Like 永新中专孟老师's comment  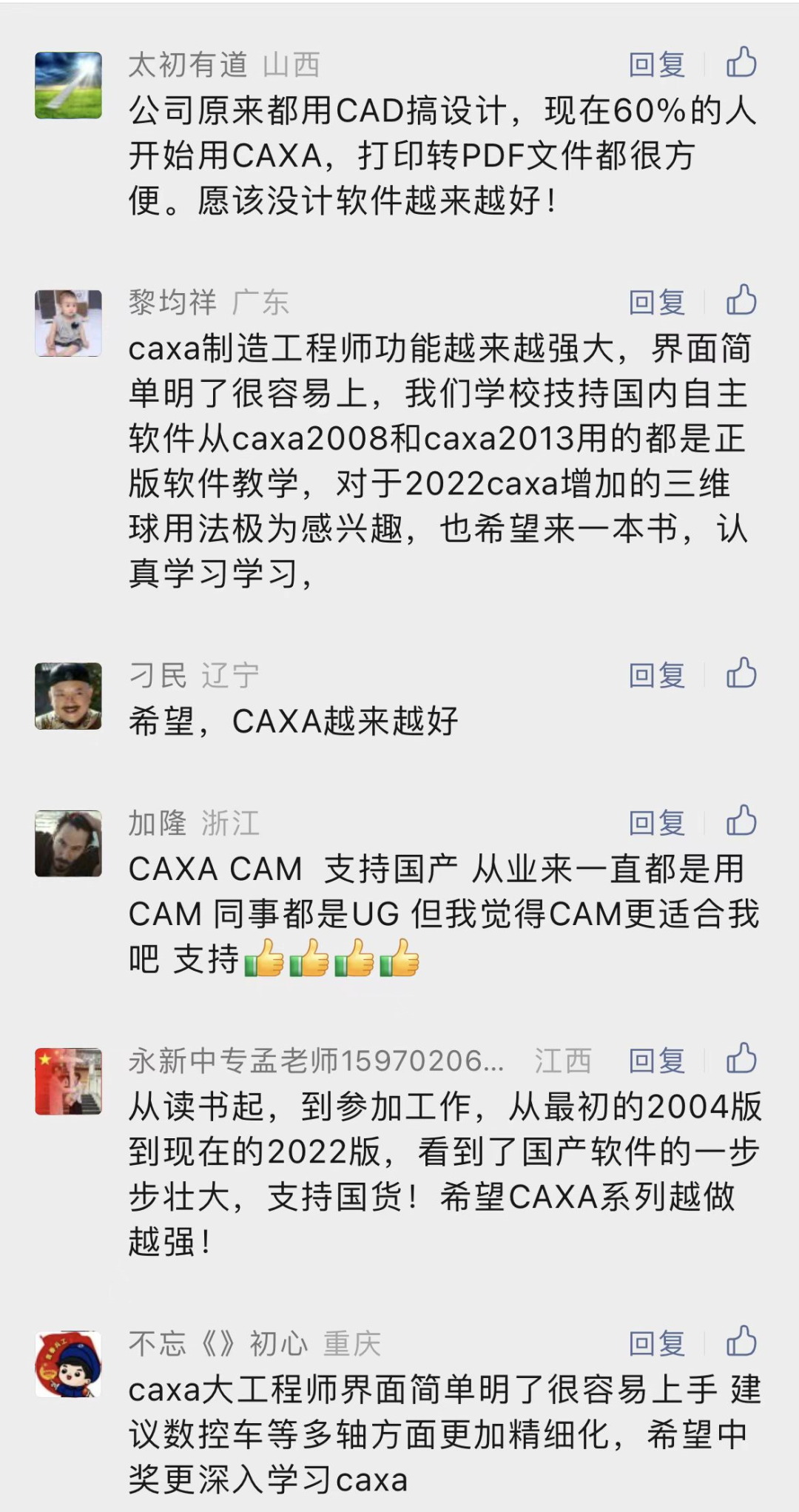741,1059
